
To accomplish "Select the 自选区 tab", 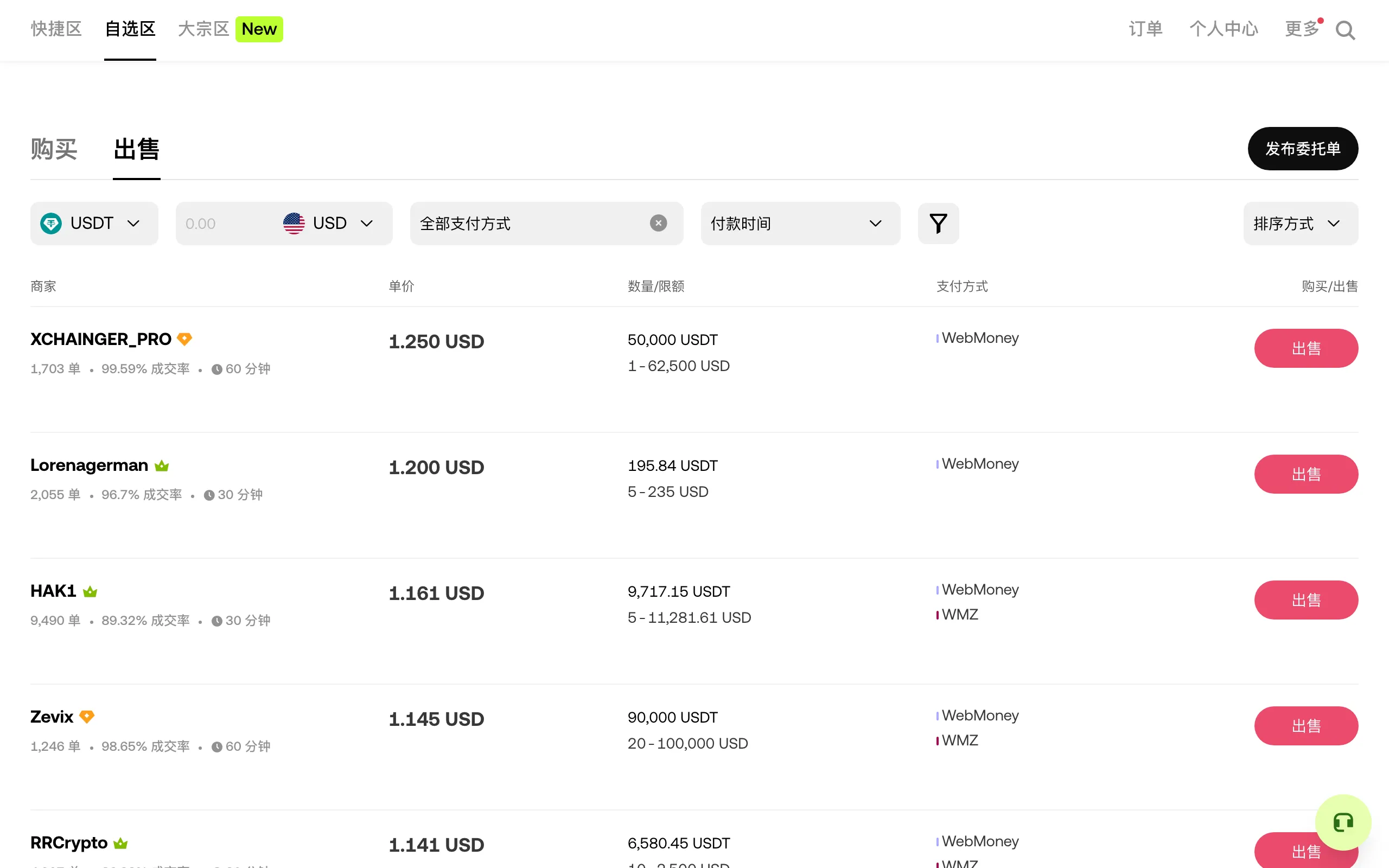I will pyautogui.click(x=130, y=29).
